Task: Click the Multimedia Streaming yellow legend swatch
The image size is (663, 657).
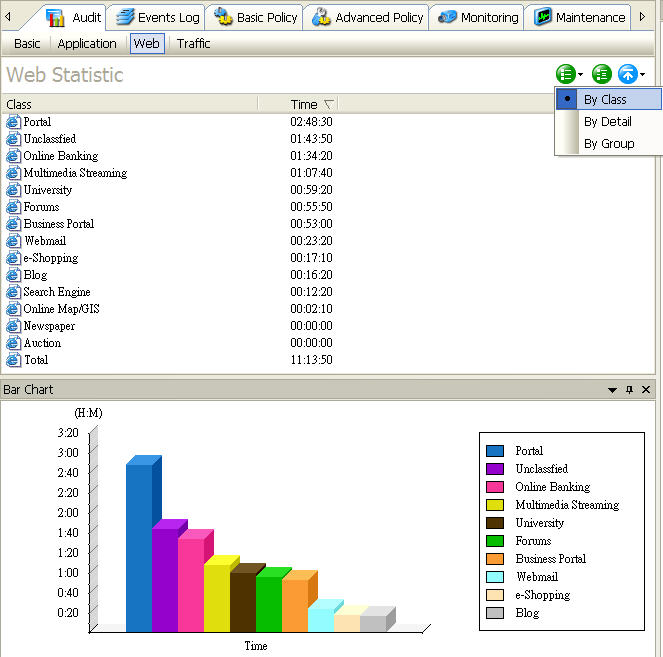Action: pyautogui.click(x=495, y=505)
